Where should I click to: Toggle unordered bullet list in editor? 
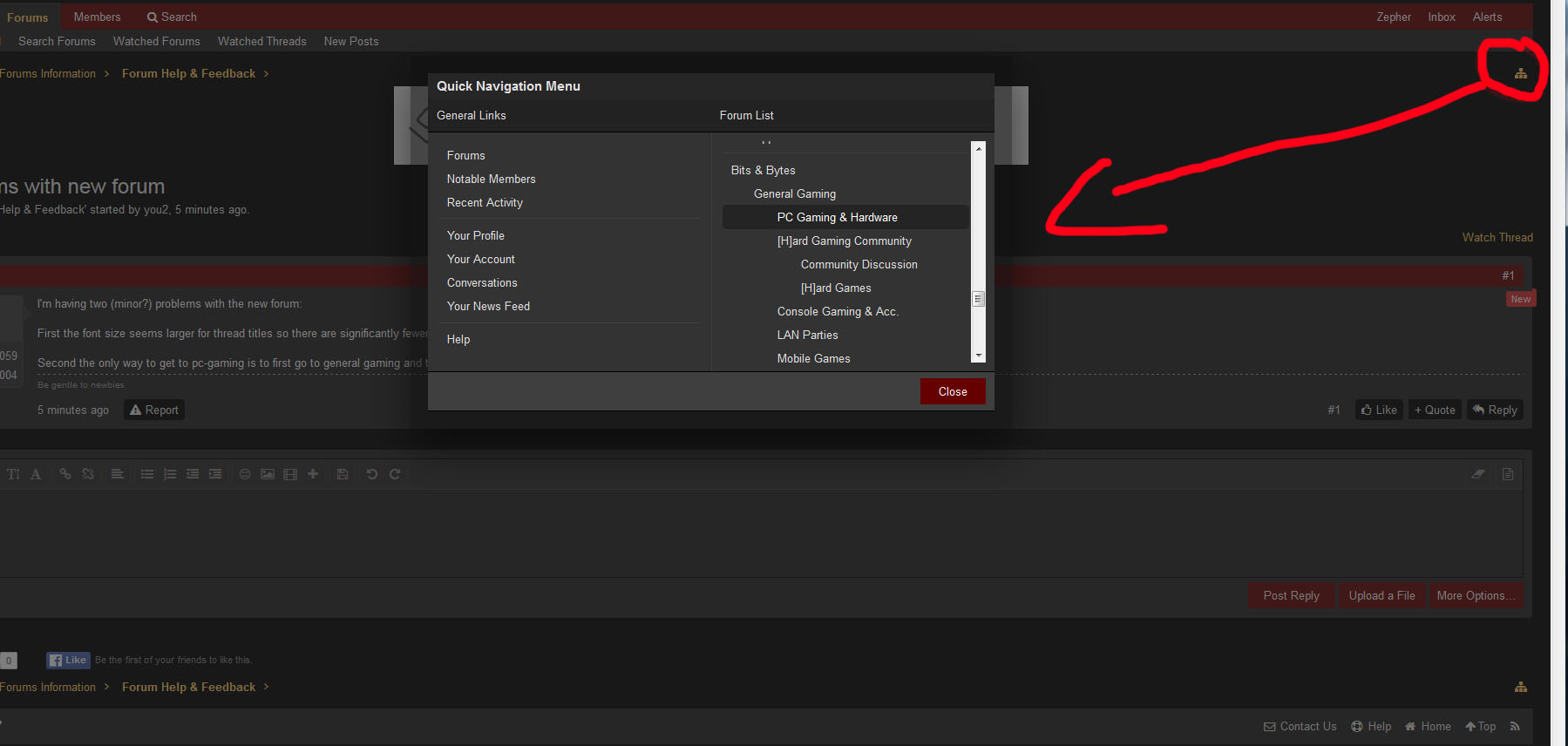click(x=147, y=474)
